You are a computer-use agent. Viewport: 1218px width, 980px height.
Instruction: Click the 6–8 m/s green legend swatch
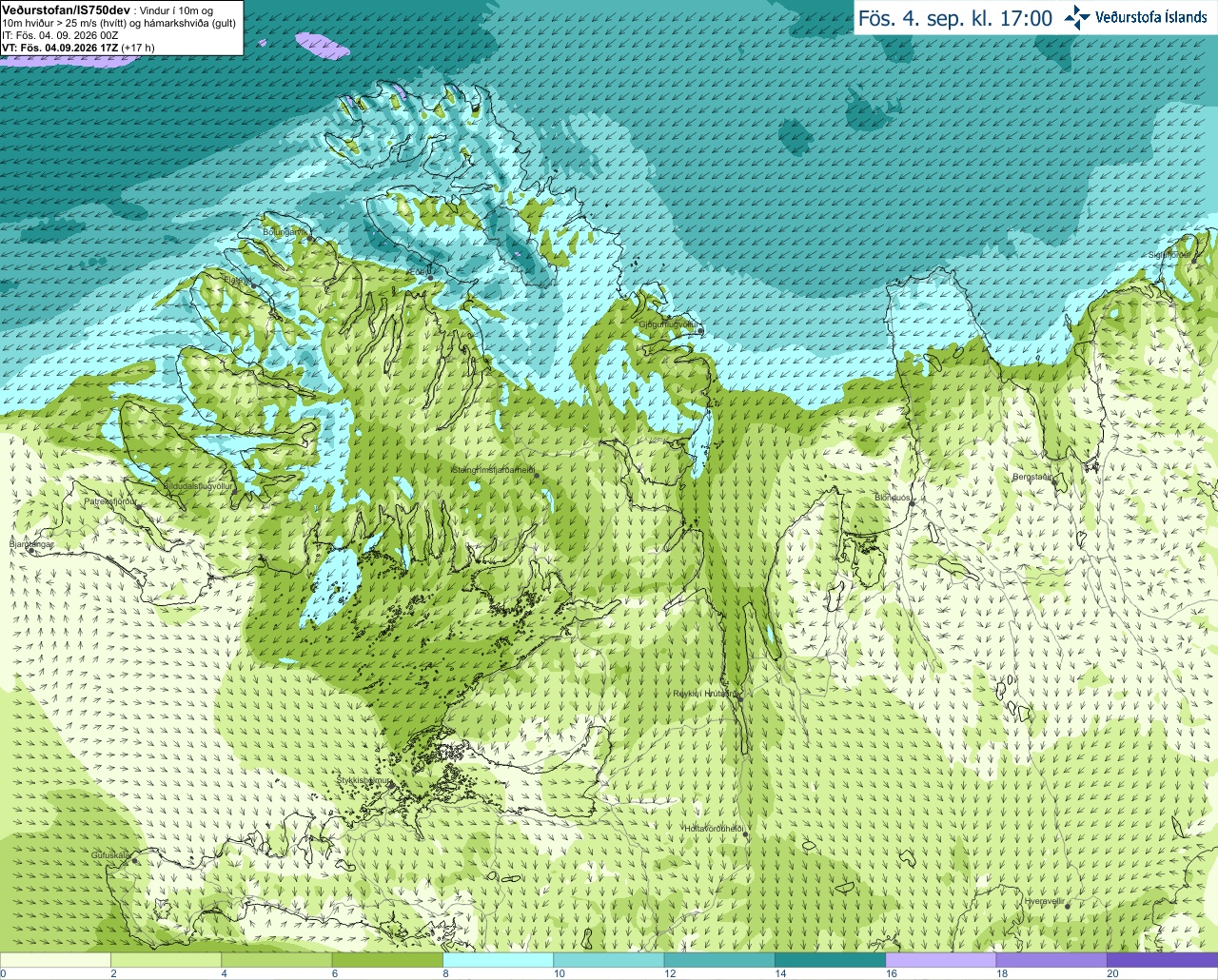[387, 960]
